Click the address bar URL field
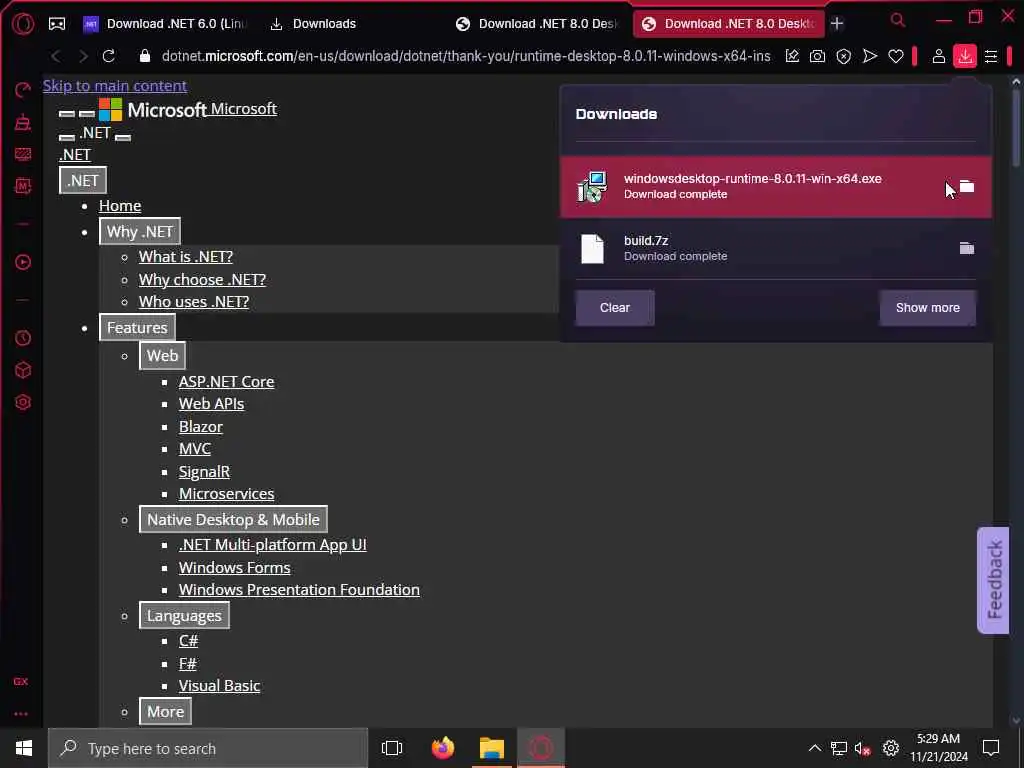The width and height of the screenshot is (1024, 768). click(x=466, y=56)
